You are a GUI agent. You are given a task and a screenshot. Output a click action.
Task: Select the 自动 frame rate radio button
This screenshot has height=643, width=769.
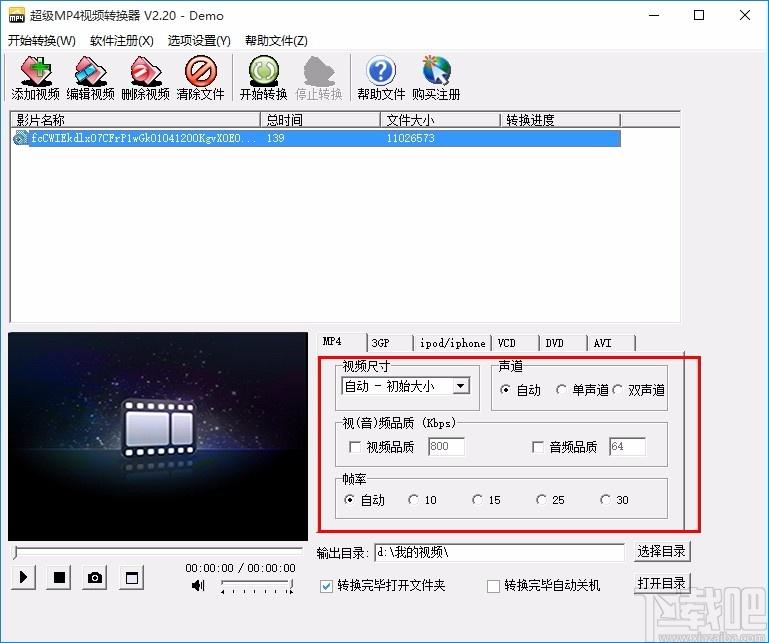pyautogui.click(x=349, y=500)
